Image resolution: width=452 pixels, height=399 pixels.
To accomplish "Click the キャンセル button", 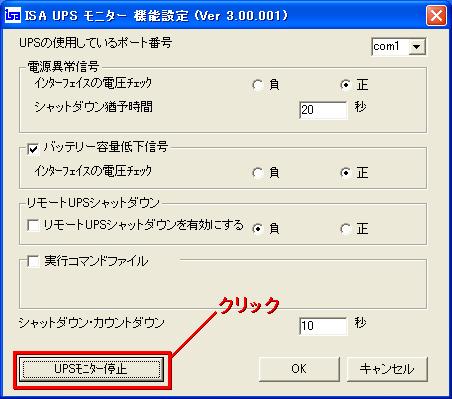I will click(x=387, y=369).
